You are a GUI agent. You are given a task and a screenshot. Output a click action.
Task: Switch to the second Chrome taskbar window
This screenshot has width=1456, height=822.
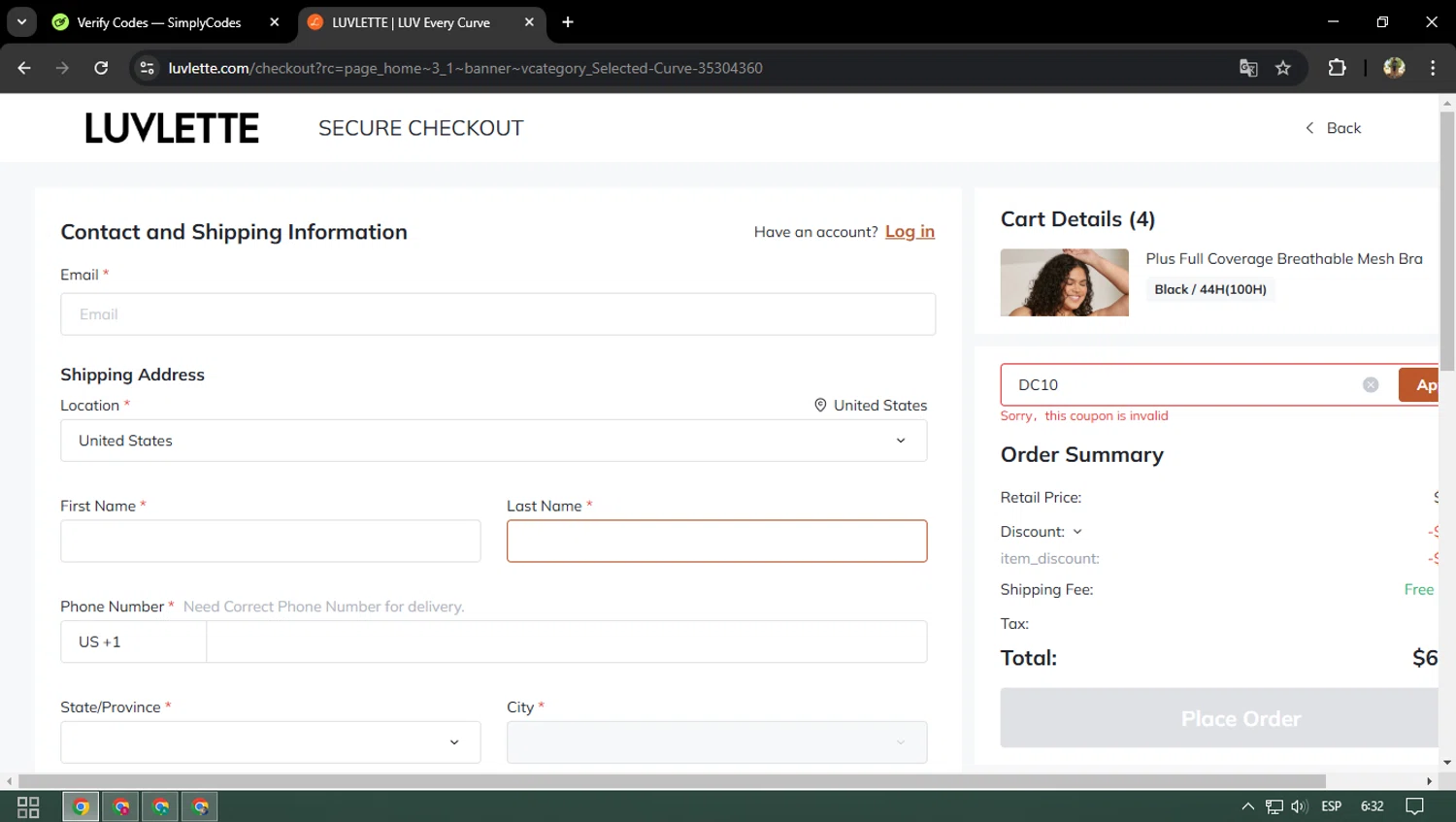pos(121,806)
